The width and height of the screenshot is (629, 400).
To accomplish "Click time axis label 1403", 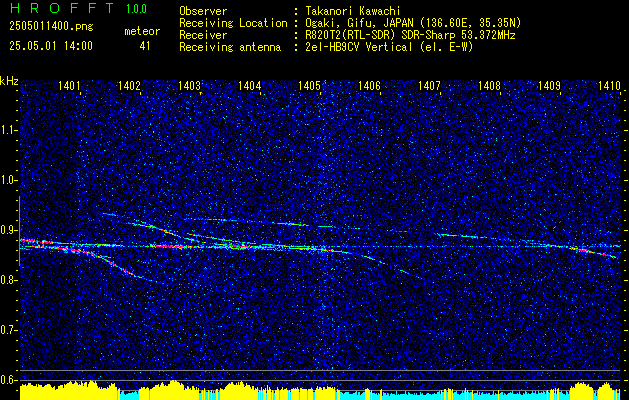I will coord(189,85).
